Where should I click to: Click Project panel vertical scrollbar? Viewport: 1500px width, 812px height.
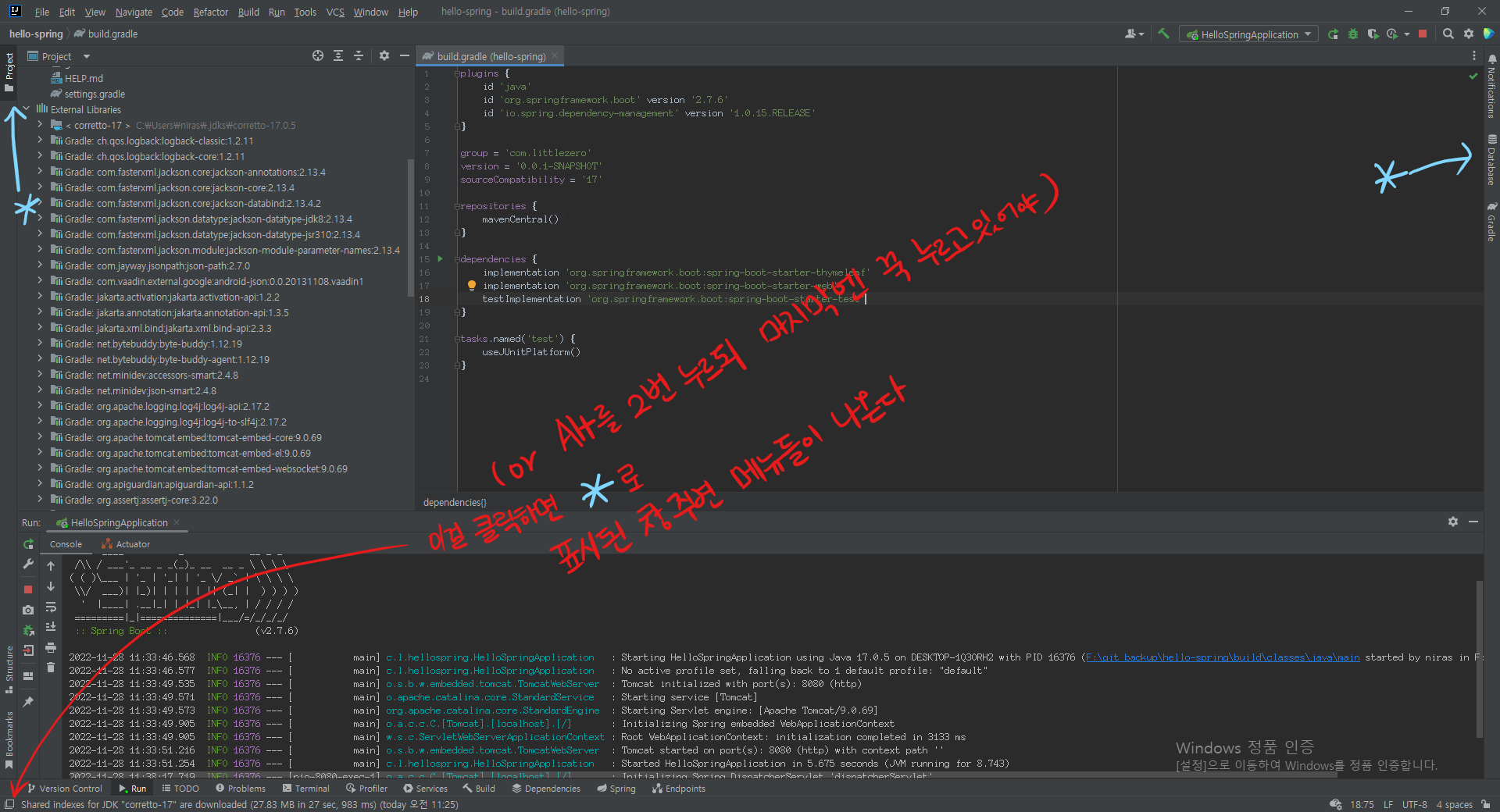tap(411, 226)
